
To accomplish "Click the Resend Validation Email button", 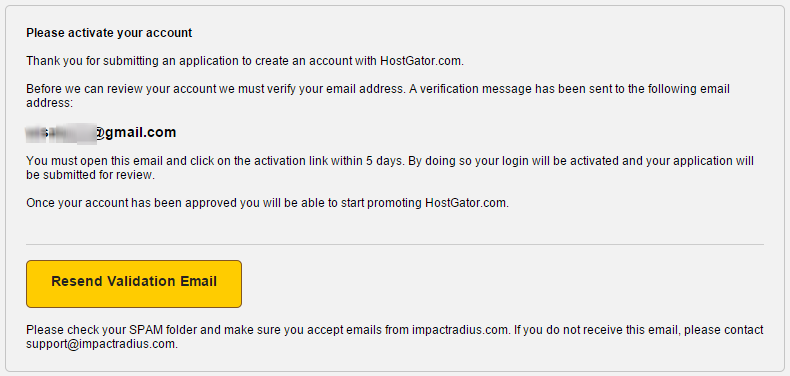I will [x=134, y=284].
